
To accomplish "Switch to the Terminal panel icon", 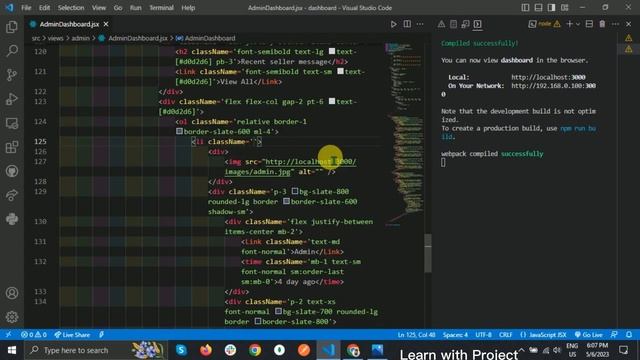I will [478, 24].
